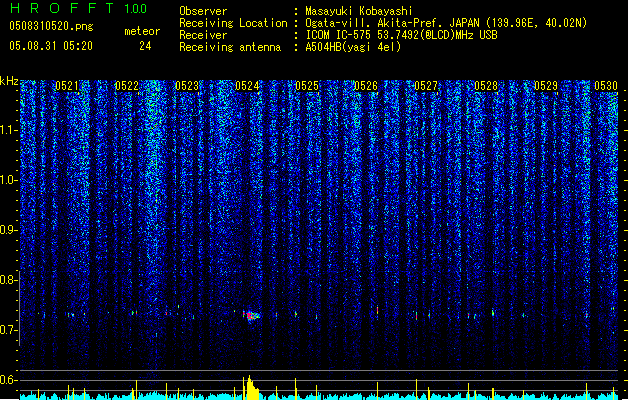This screenshot has width=629, height=400.
Task: Click the meteor count value 24
Action: (x=145, y=46)
